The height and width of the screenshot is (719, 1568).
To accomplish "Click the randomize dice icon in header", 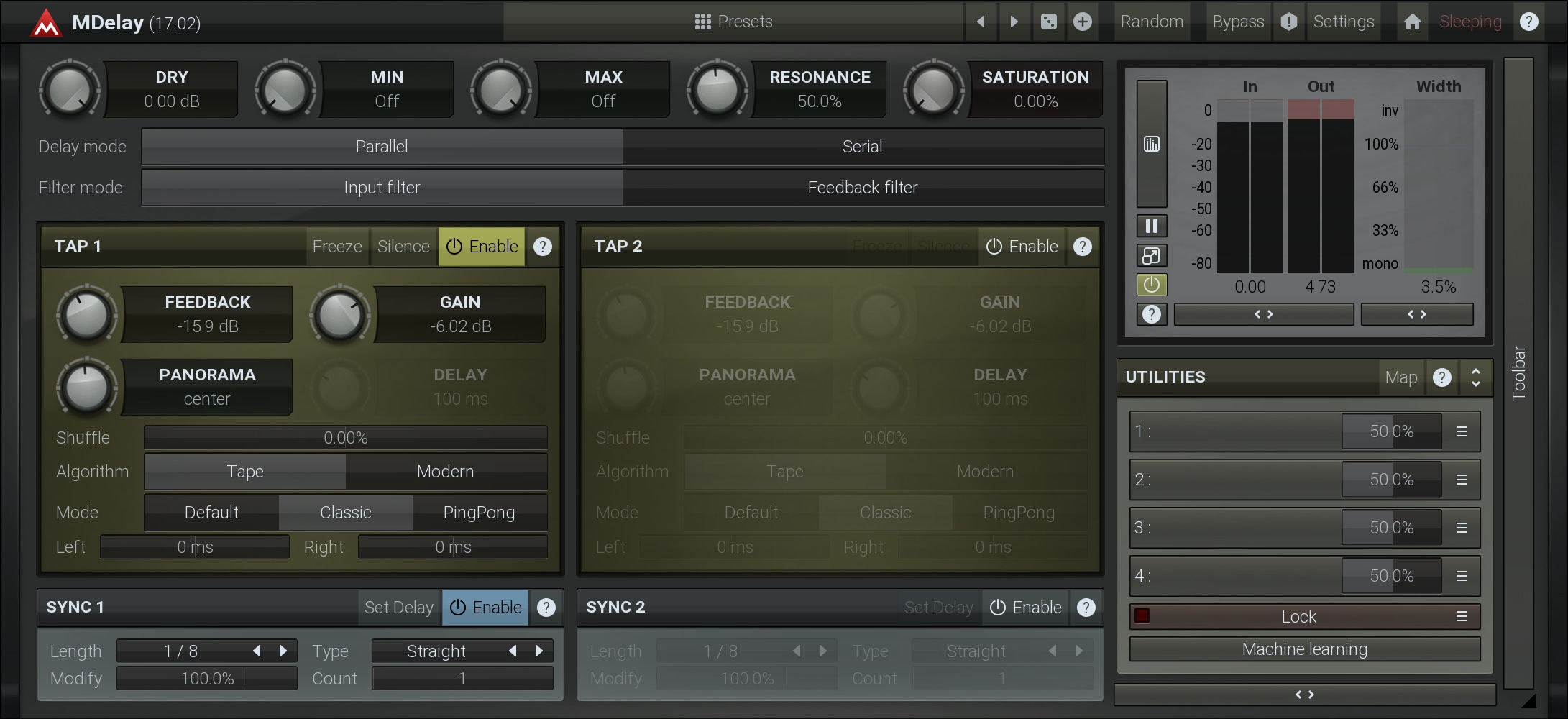I will click(x=1049, y=22).
